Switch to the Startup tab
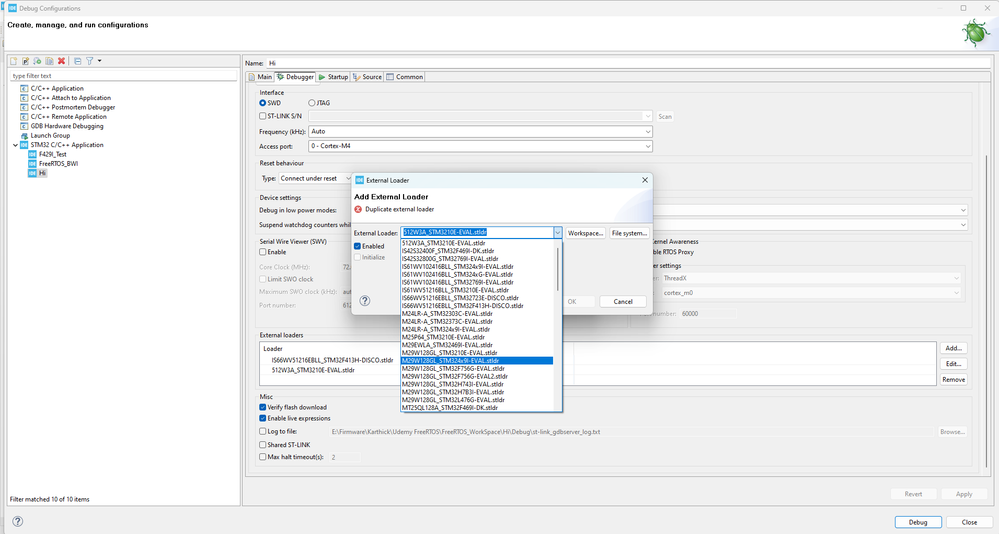The image size is (999, 534). 333,77
